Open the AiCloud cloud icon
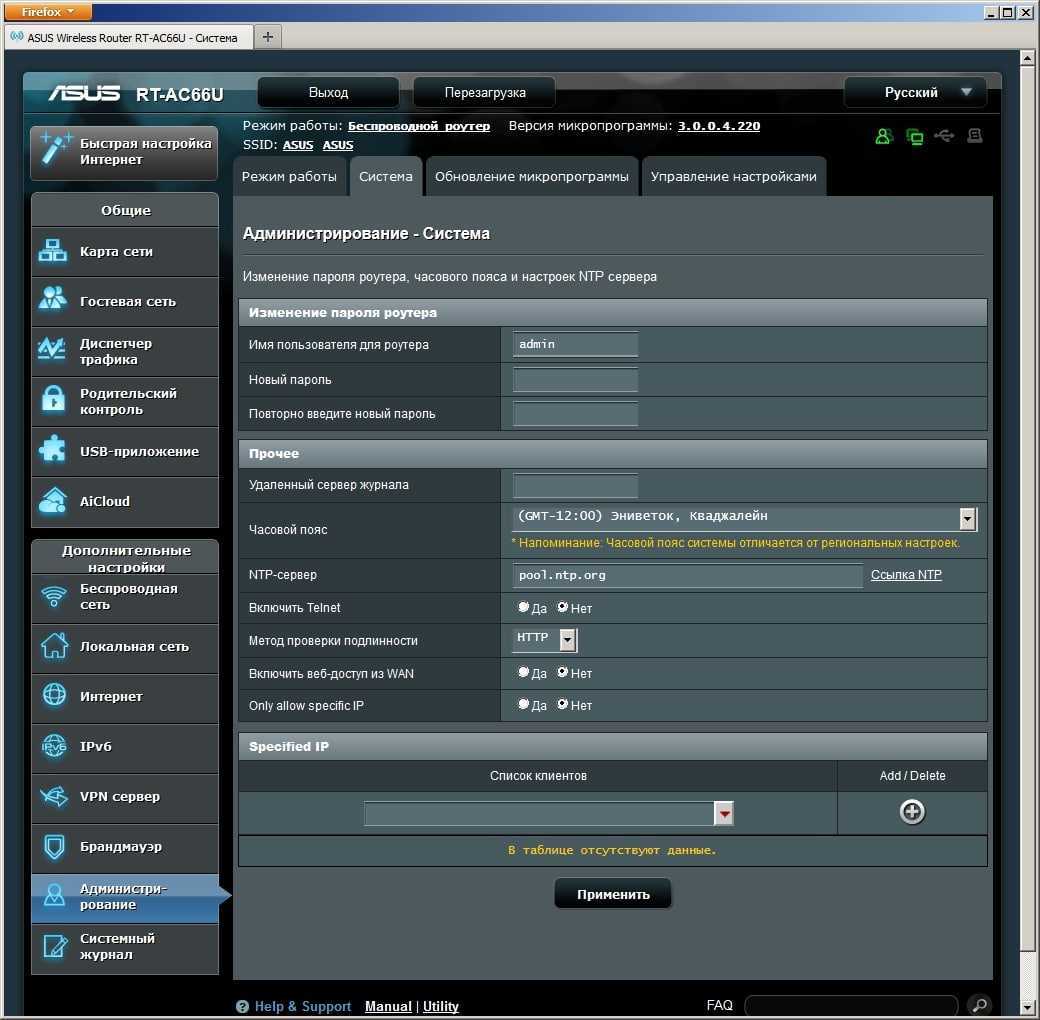Screen dimensions: 1040x1020 coord(52,501)
